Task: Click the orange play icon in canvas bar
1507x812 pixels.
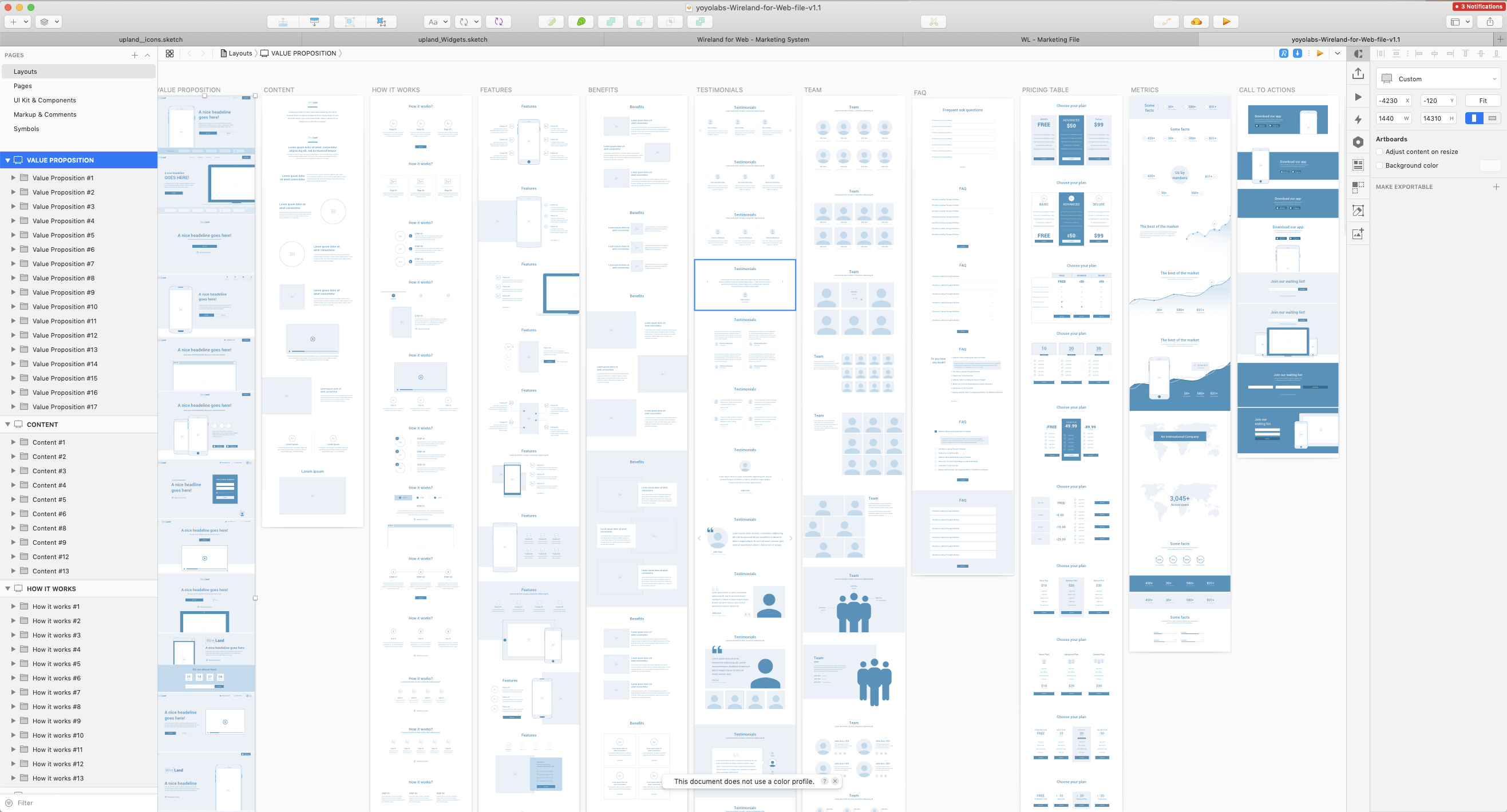Action: [x=1320, y=53]
